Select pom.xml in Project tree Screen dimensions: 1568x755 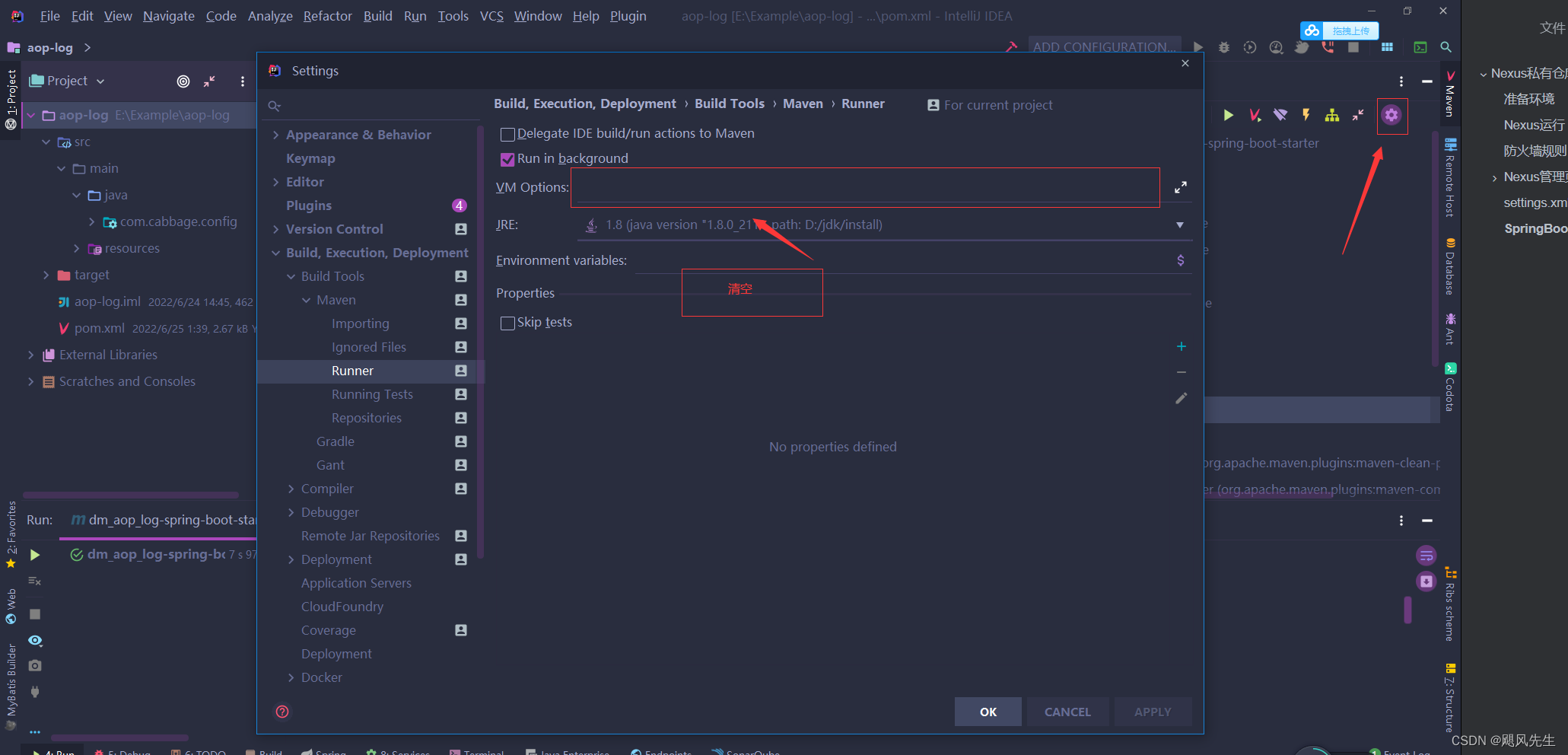99,328
